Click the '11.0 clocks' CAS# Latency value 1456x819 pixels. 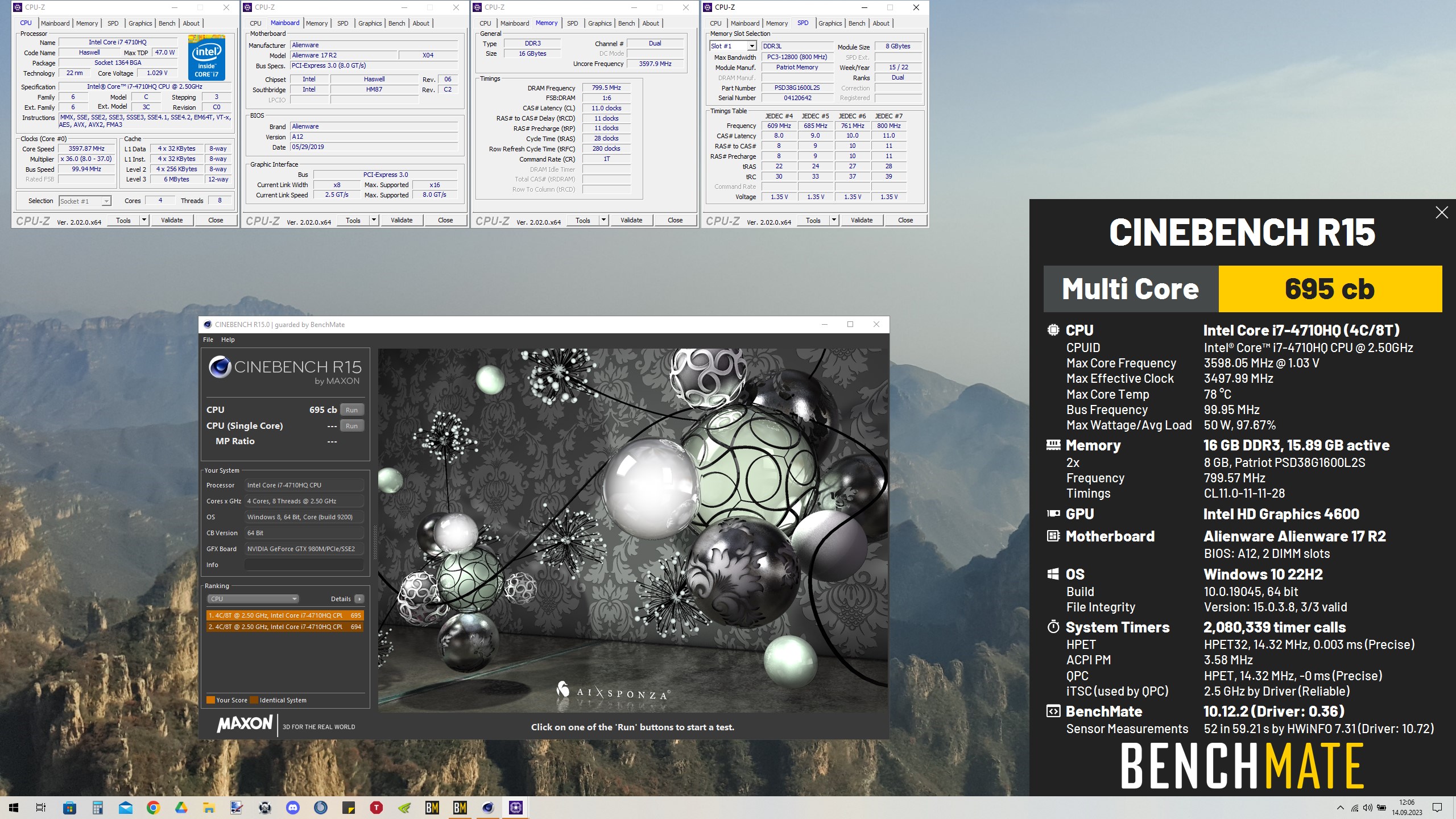pos(606,108)
